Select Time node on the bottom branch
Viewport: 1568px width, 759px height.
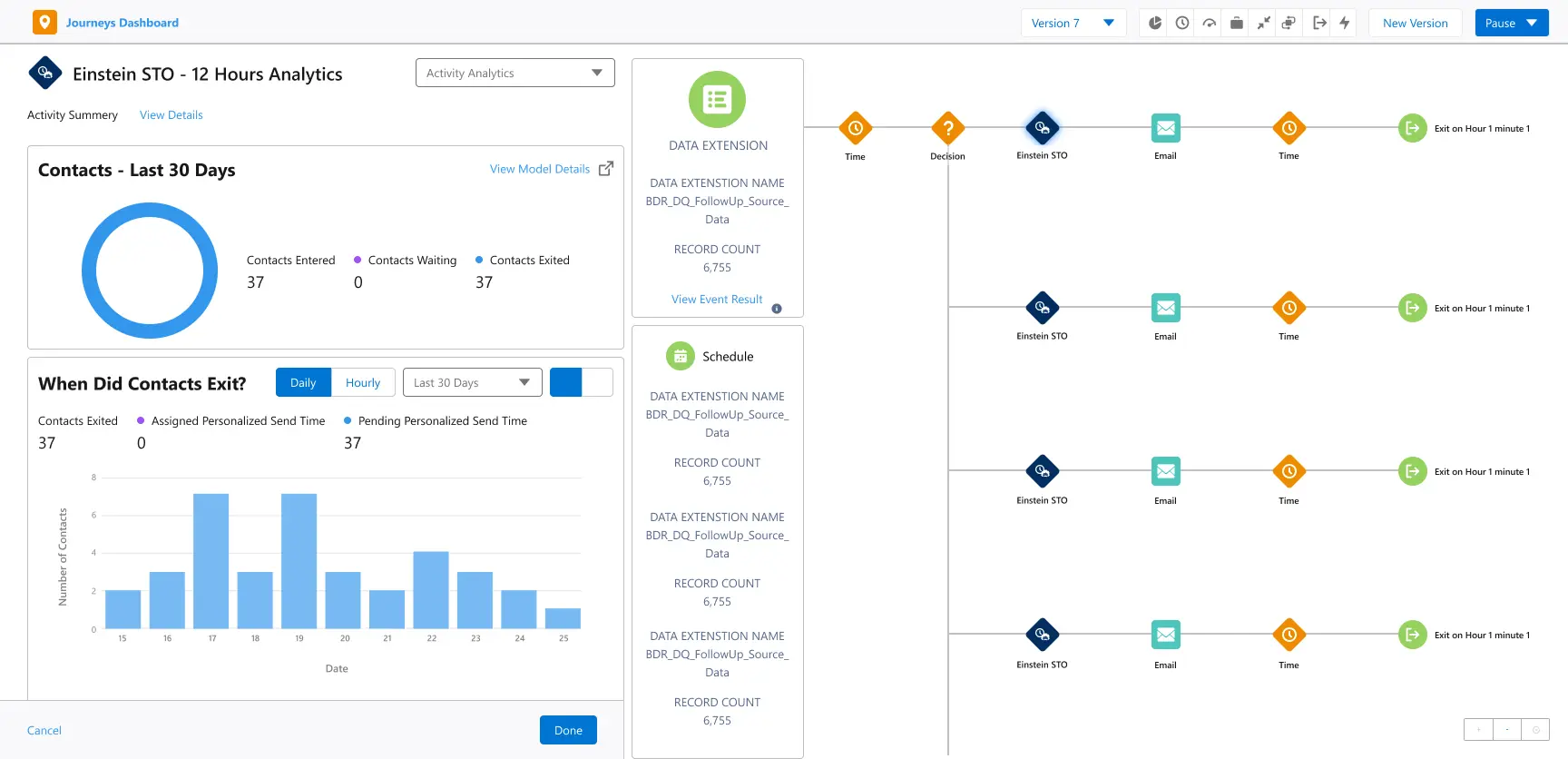coord(1289,635)
